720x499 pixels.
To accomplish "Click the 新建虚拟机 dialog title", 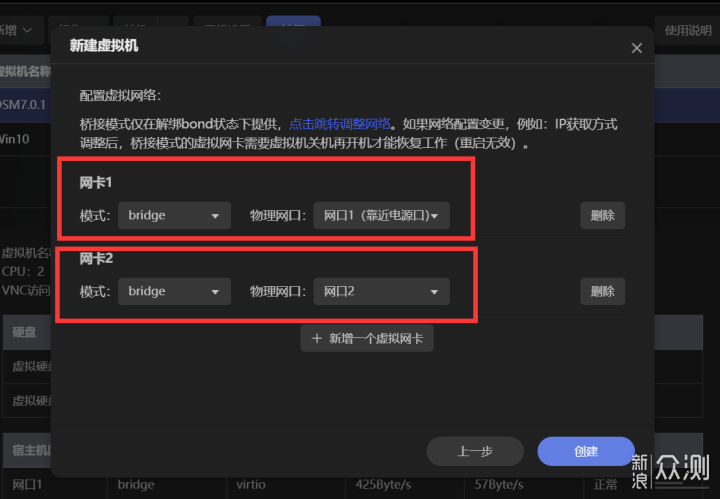I will pos(104,46).
